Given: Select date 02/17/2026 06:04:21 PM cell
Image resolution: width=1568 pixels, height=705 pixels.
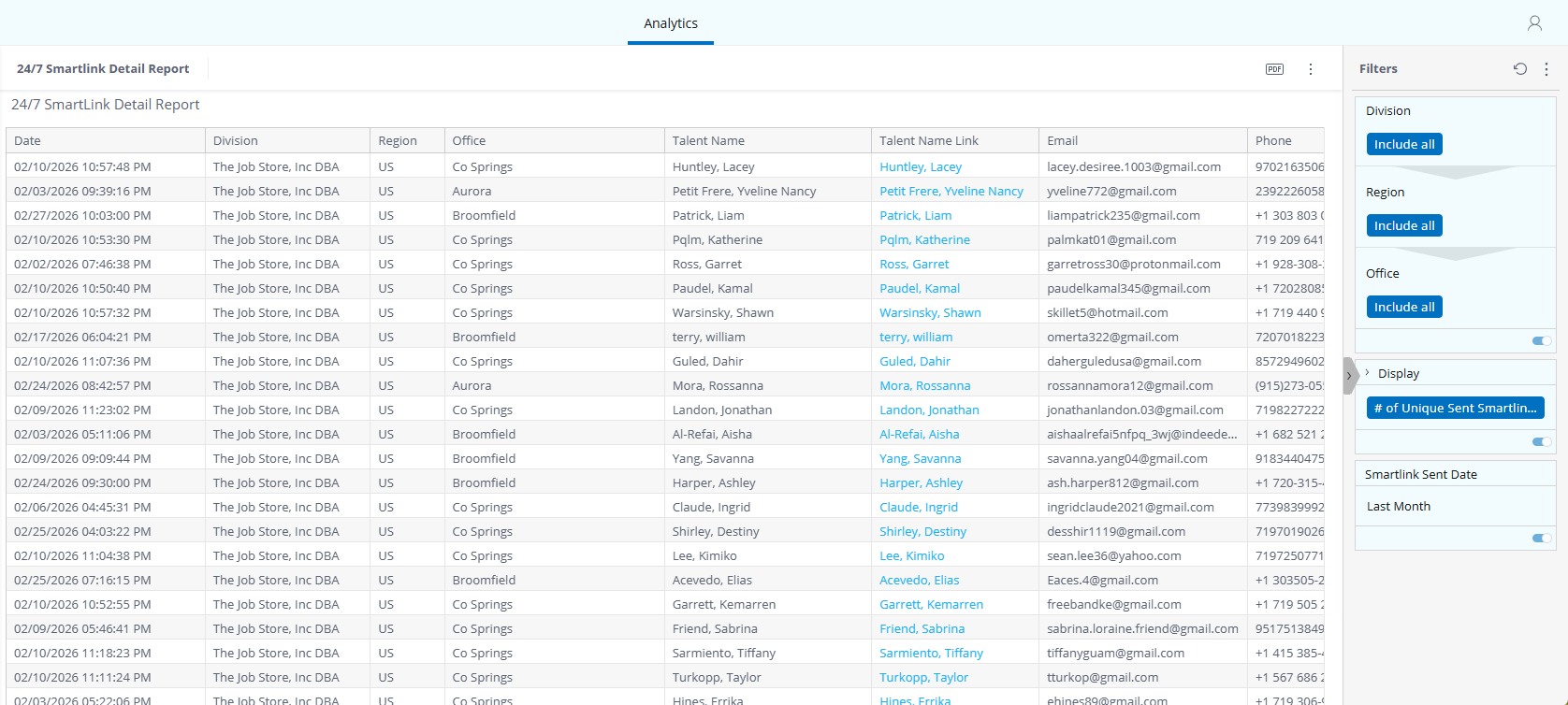Looking at the screenshot, I should (x=106, y=337).
